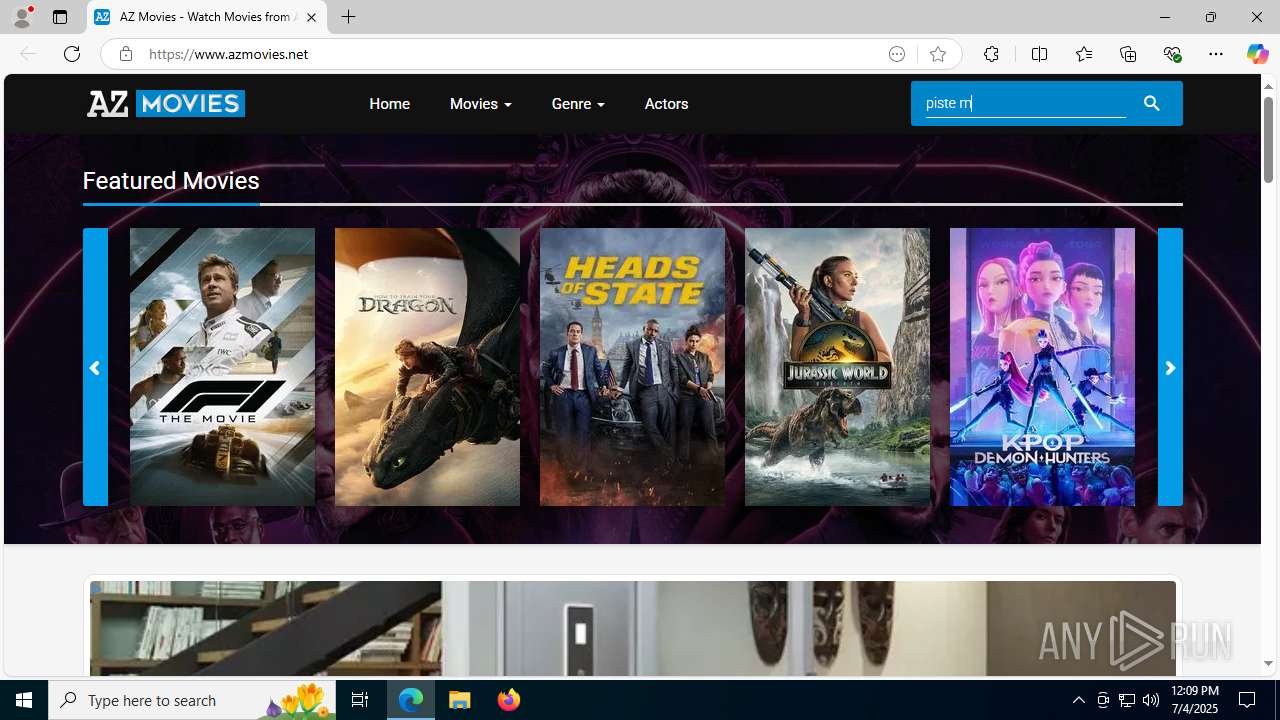1280x720 pixels.
Task: Refresh the page in the browser
Action: 72,54
